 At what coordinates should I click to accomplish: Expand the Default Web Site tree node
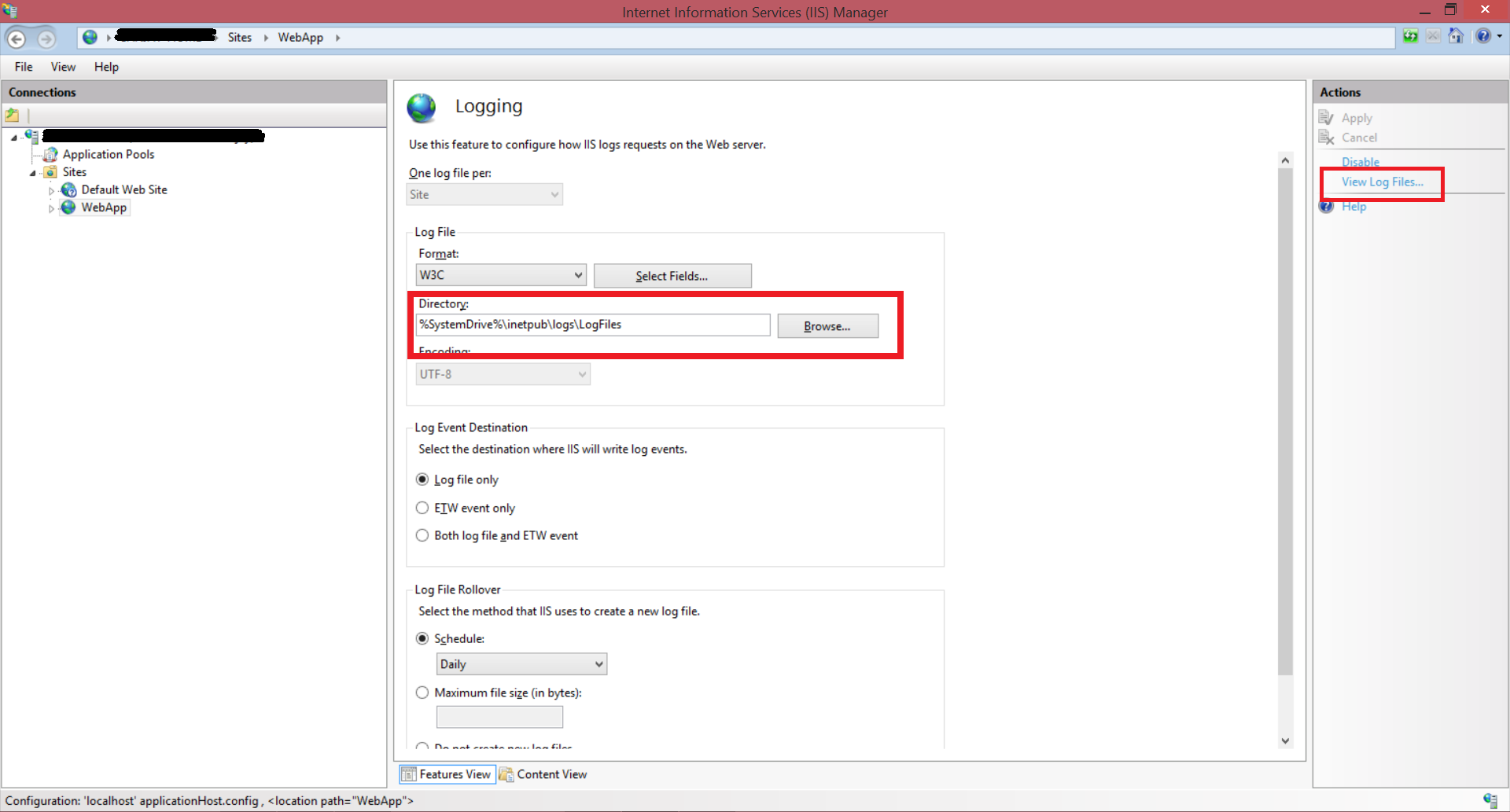coord(50,189)
